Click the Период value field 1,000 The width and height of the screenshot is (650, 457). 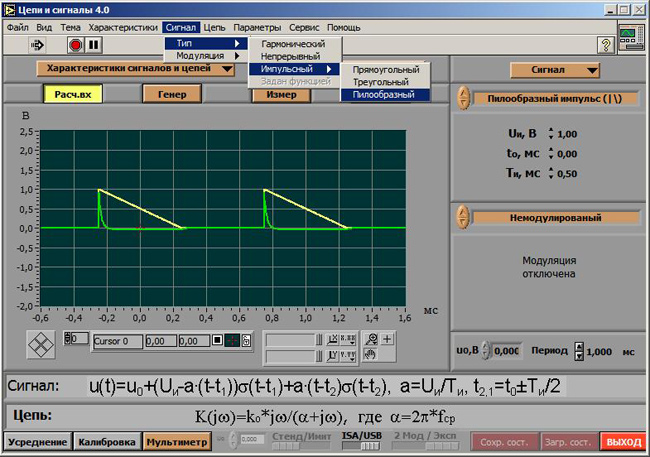(x=599, y=352)
